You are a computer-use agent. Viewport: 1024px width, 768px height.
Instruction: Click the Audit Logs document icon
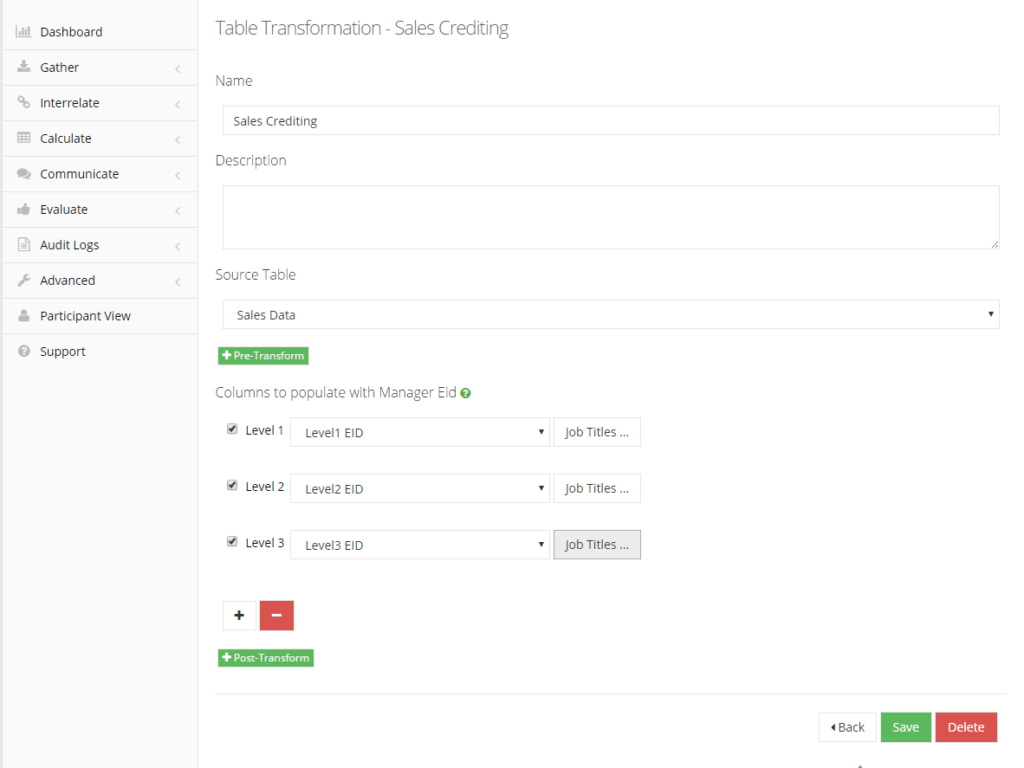tap(24, 244)
